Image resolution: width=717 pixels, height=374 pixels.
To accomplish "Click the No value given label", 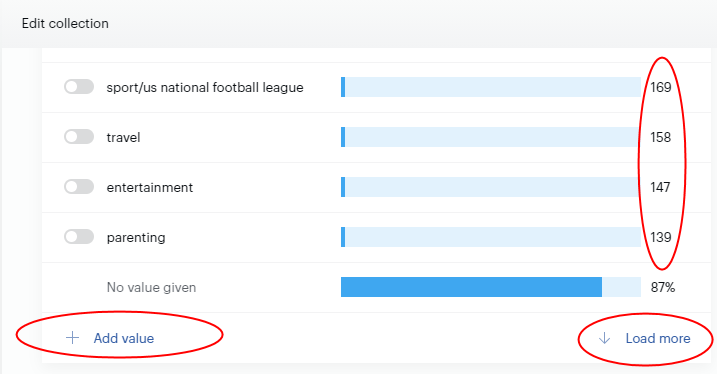I will point(151,288).
